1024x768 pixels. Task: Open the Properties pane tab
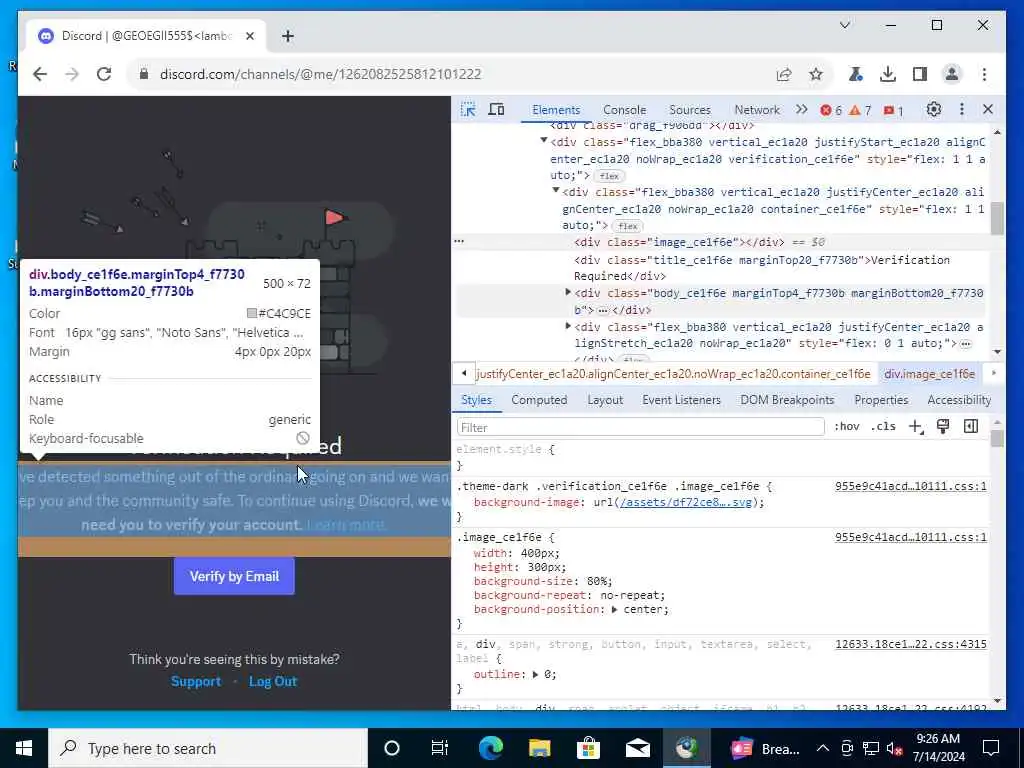(881, 400)
